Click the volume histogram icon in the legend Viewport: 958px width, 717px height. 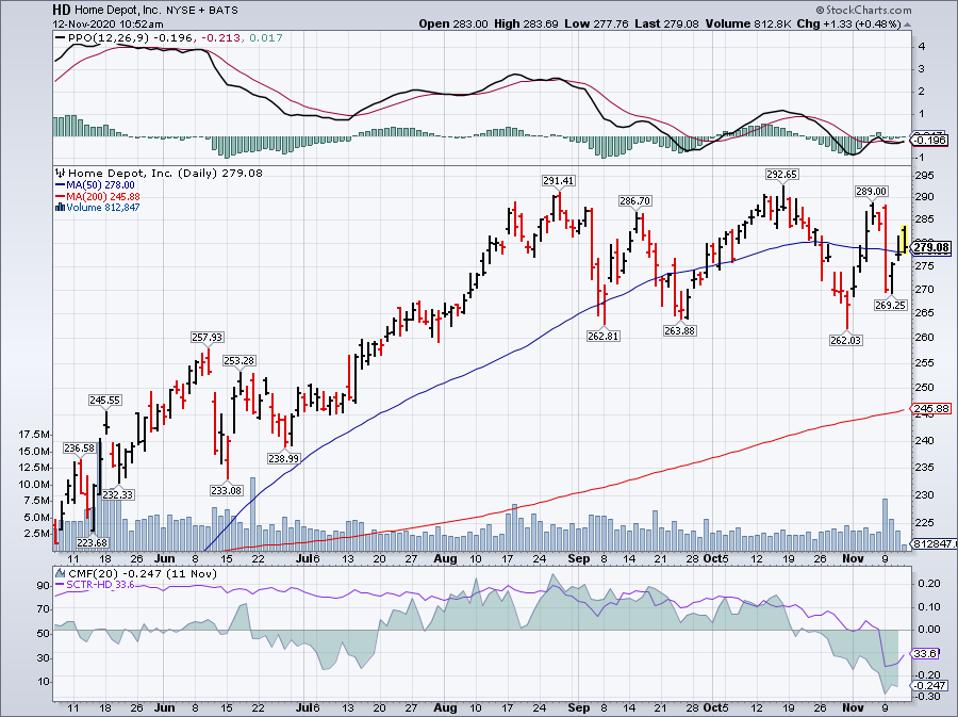pos(60,208)
